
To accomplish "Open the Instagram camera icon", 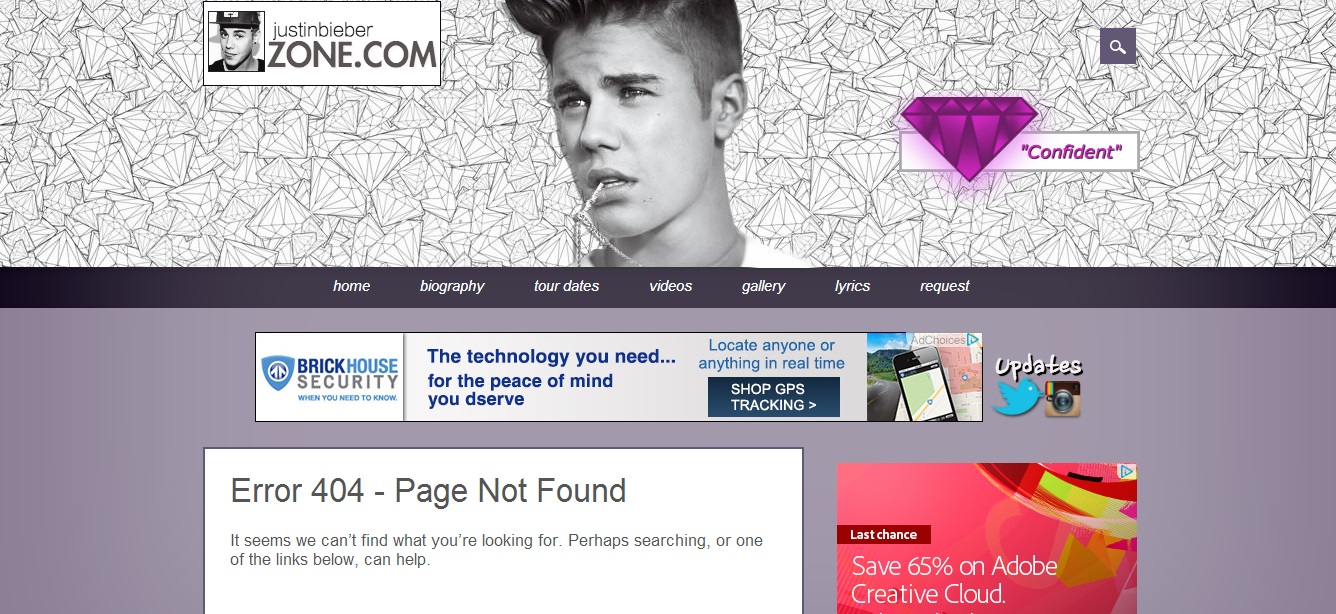I will (1063, 399).
